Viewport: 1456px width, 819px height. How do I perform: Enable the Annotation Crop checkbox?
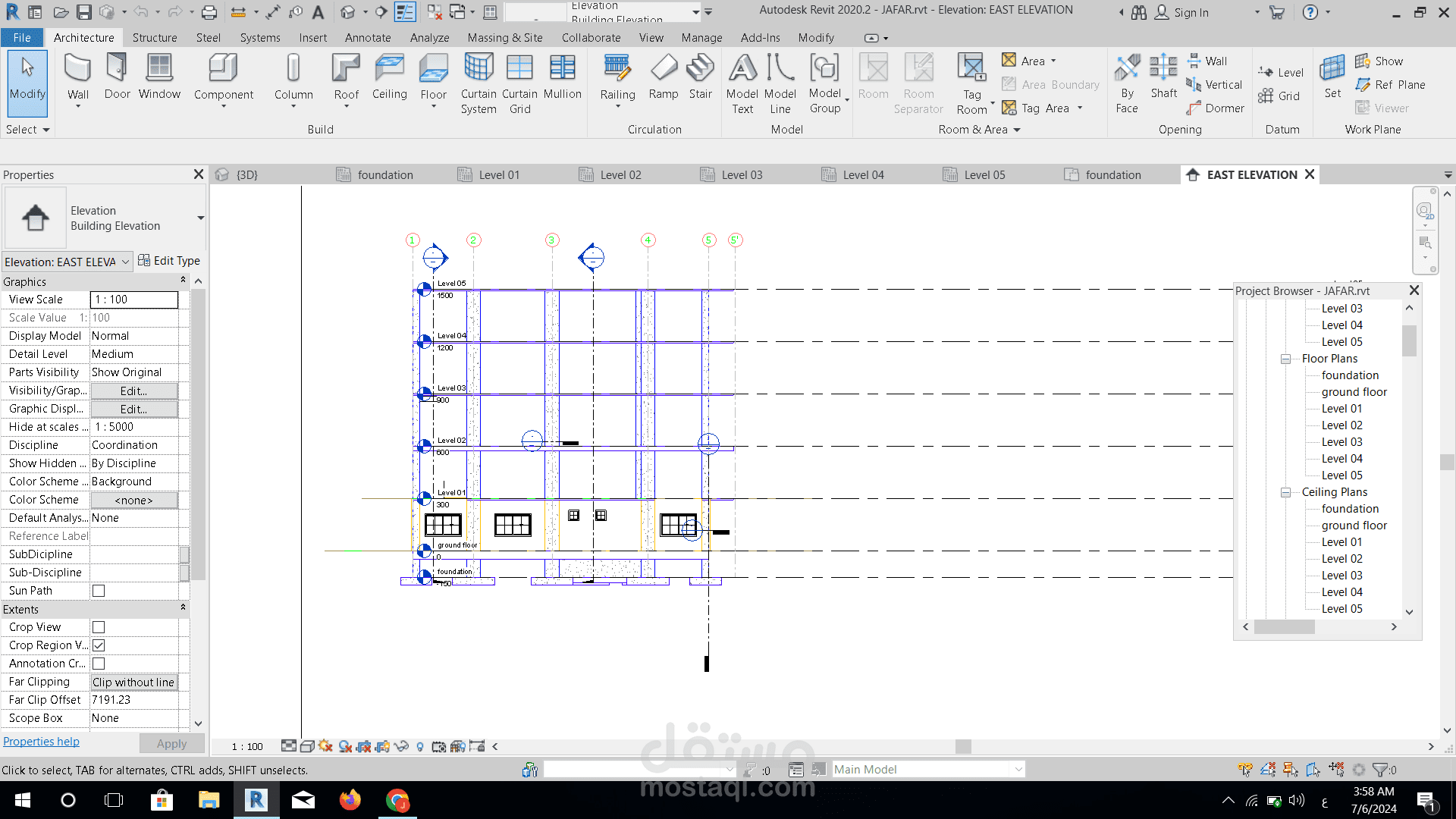click(x=99, y=664)
